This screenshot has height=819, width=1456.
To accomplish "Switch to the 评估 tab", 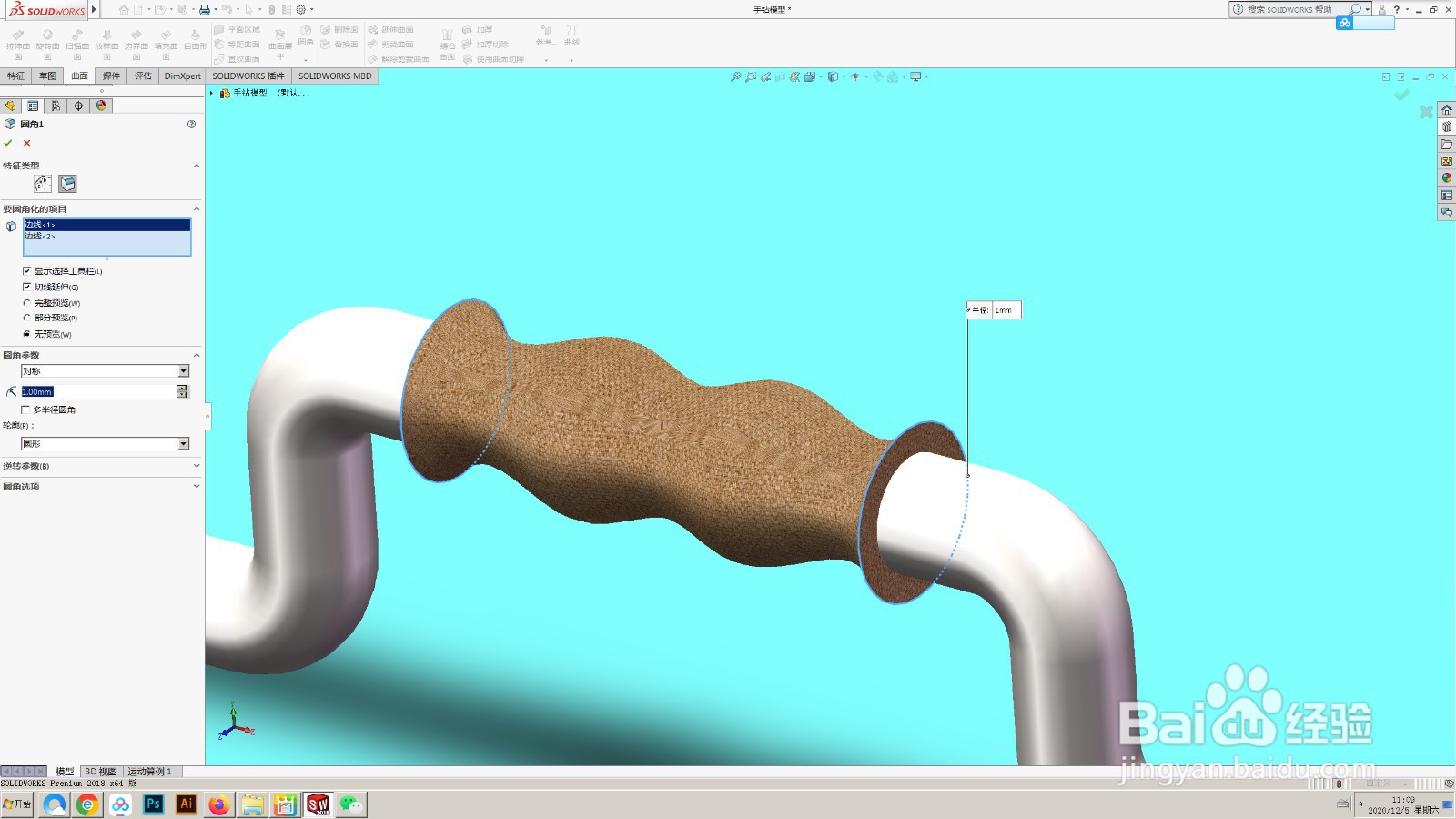I will (x=143, y=76).
